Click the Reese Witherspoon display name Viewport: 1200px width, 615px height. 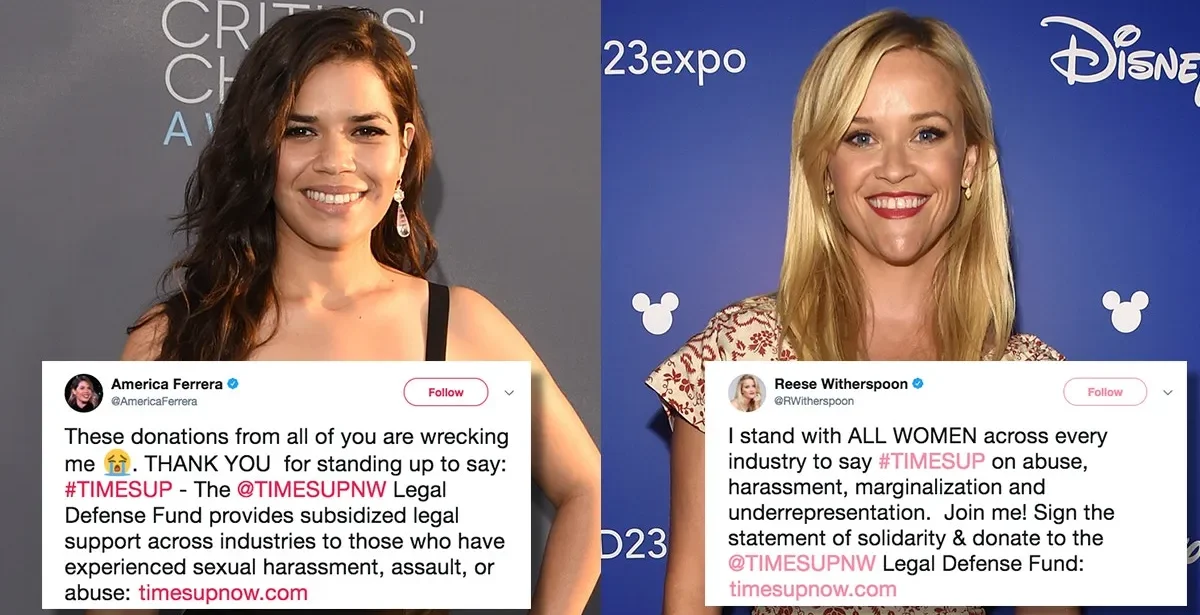pyautogui.click(x=840, y=384)
